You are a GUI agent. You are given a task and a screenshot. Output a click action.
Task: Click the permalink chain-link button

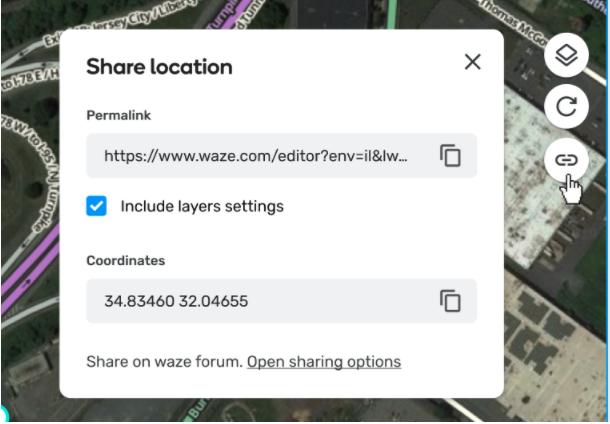pos(566,159)
